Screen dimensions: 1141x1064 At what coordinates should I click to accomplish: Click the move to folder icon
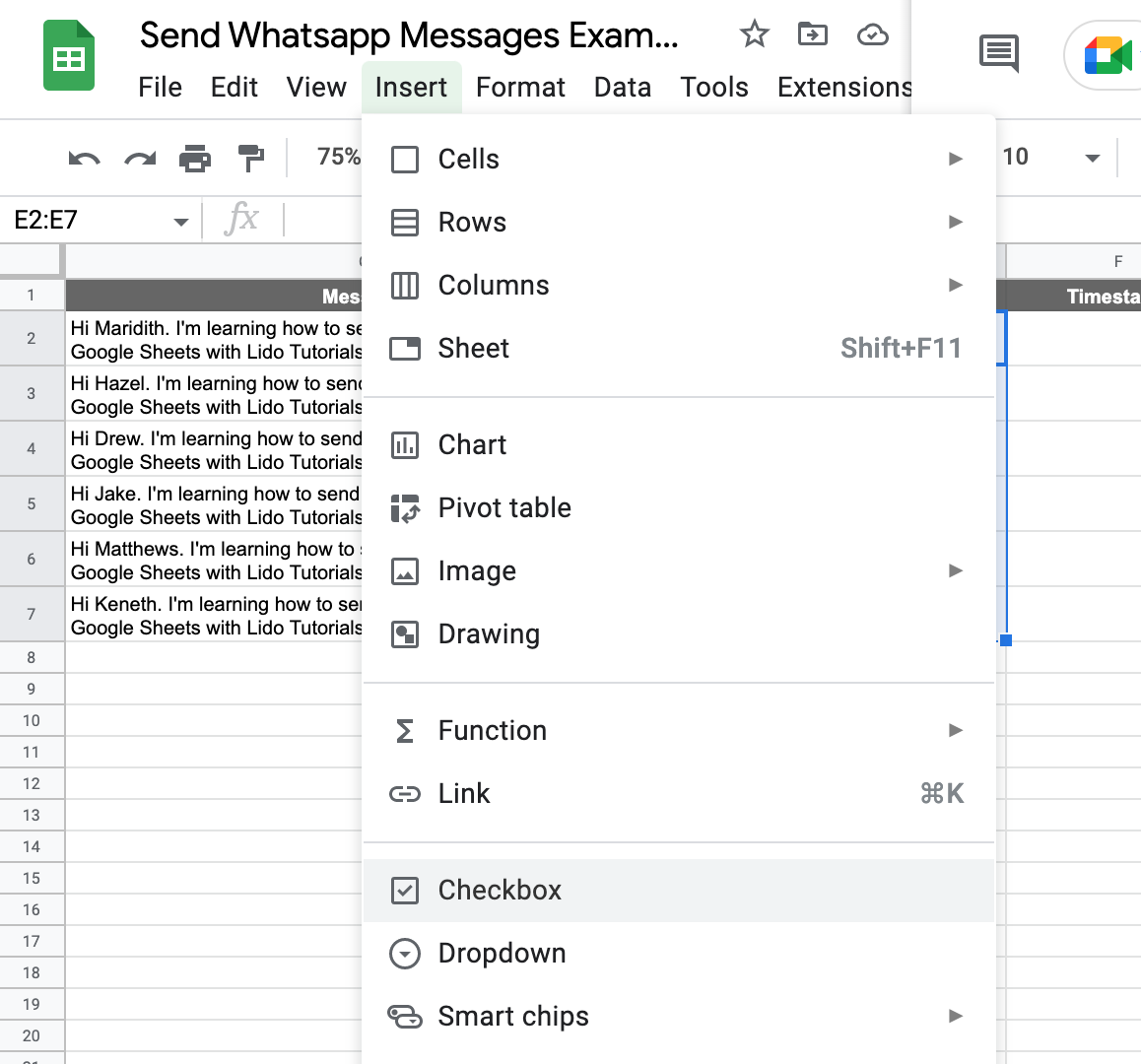pos(813,35)
